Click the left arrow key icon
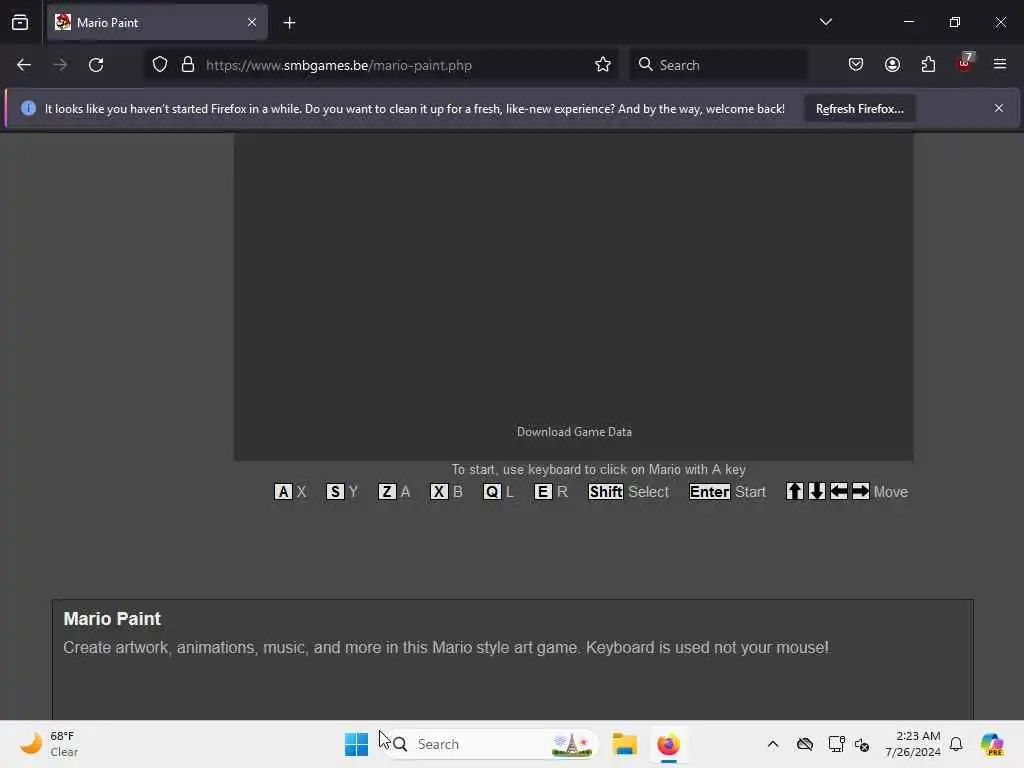The width and height of the screenshot is (1024, 768). (839, 491)
